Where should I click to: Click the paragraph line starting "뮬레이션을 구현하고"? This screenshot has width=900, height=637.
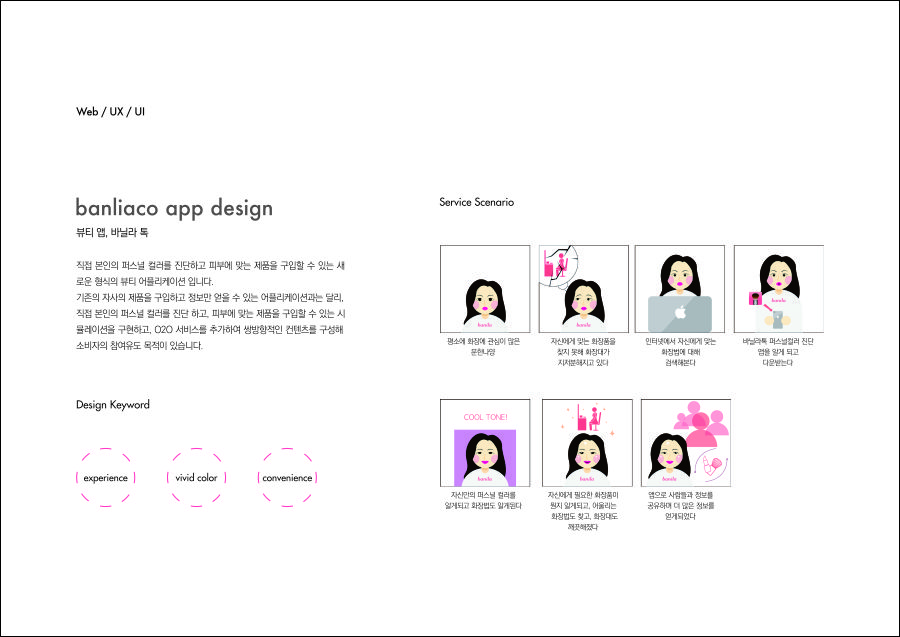pos(210,330)
